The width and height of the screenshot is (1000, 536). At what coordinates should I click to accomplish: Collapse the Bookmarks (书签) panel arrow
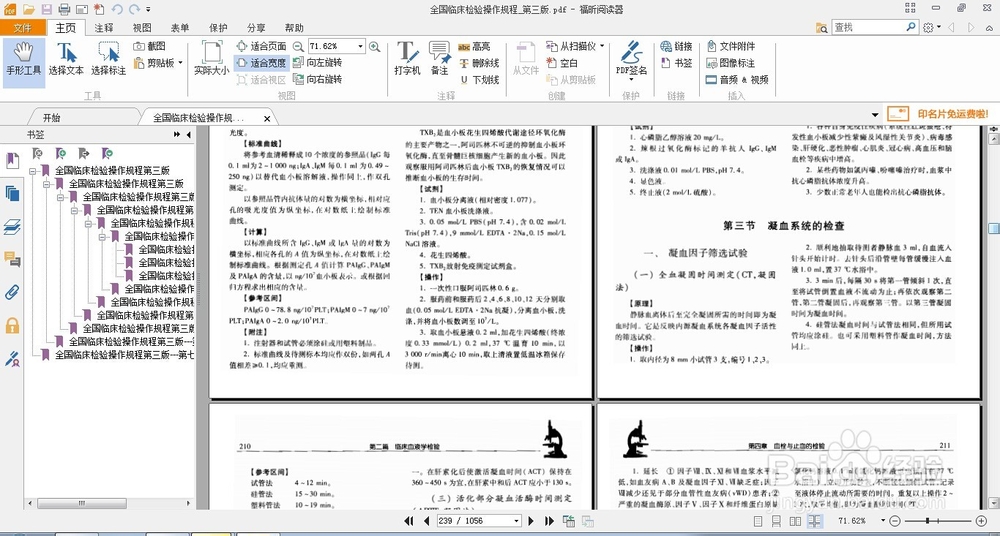point(188,135)
